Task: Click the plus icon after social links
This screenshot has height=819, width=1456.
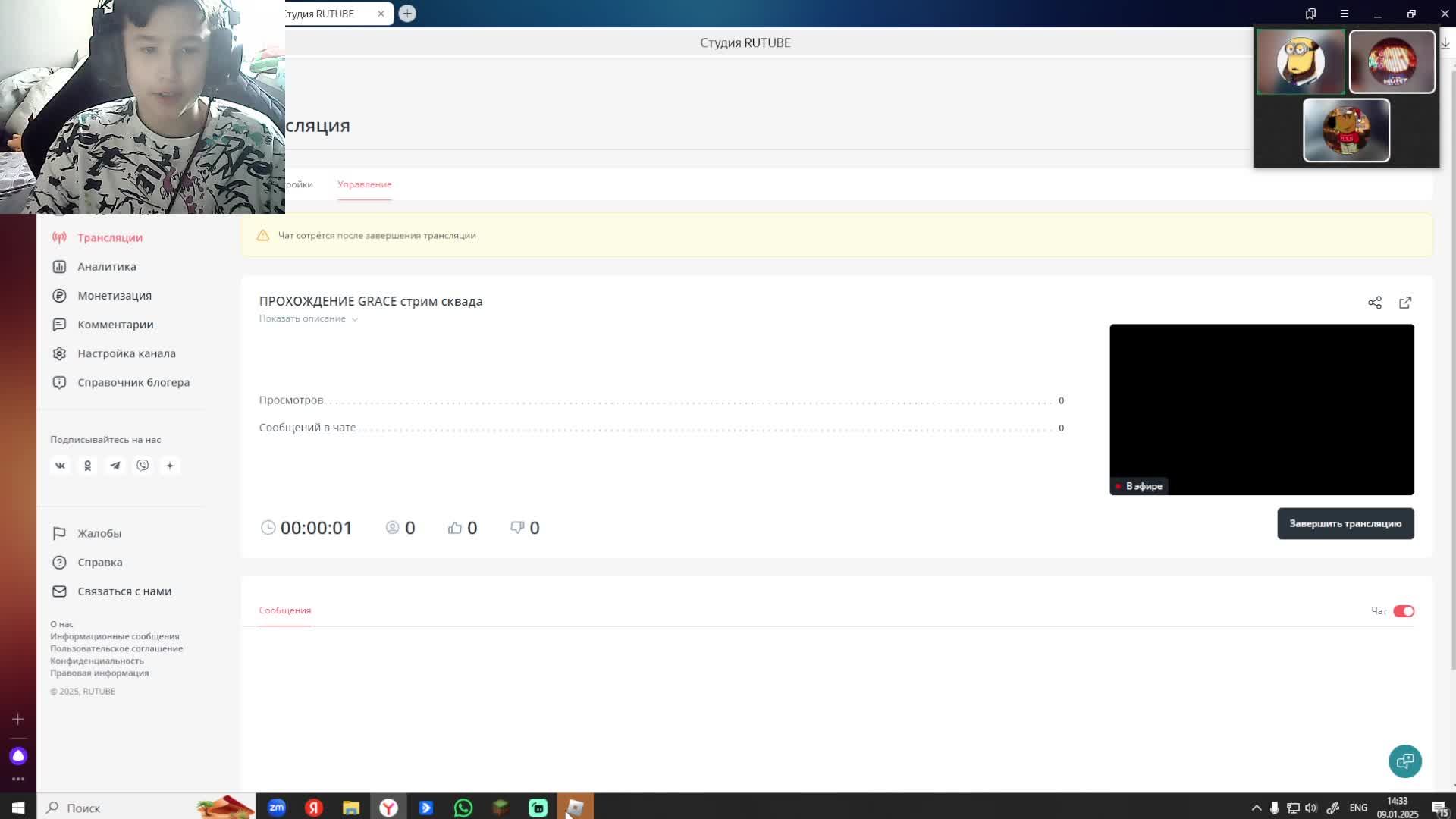Action: [170, 466]
